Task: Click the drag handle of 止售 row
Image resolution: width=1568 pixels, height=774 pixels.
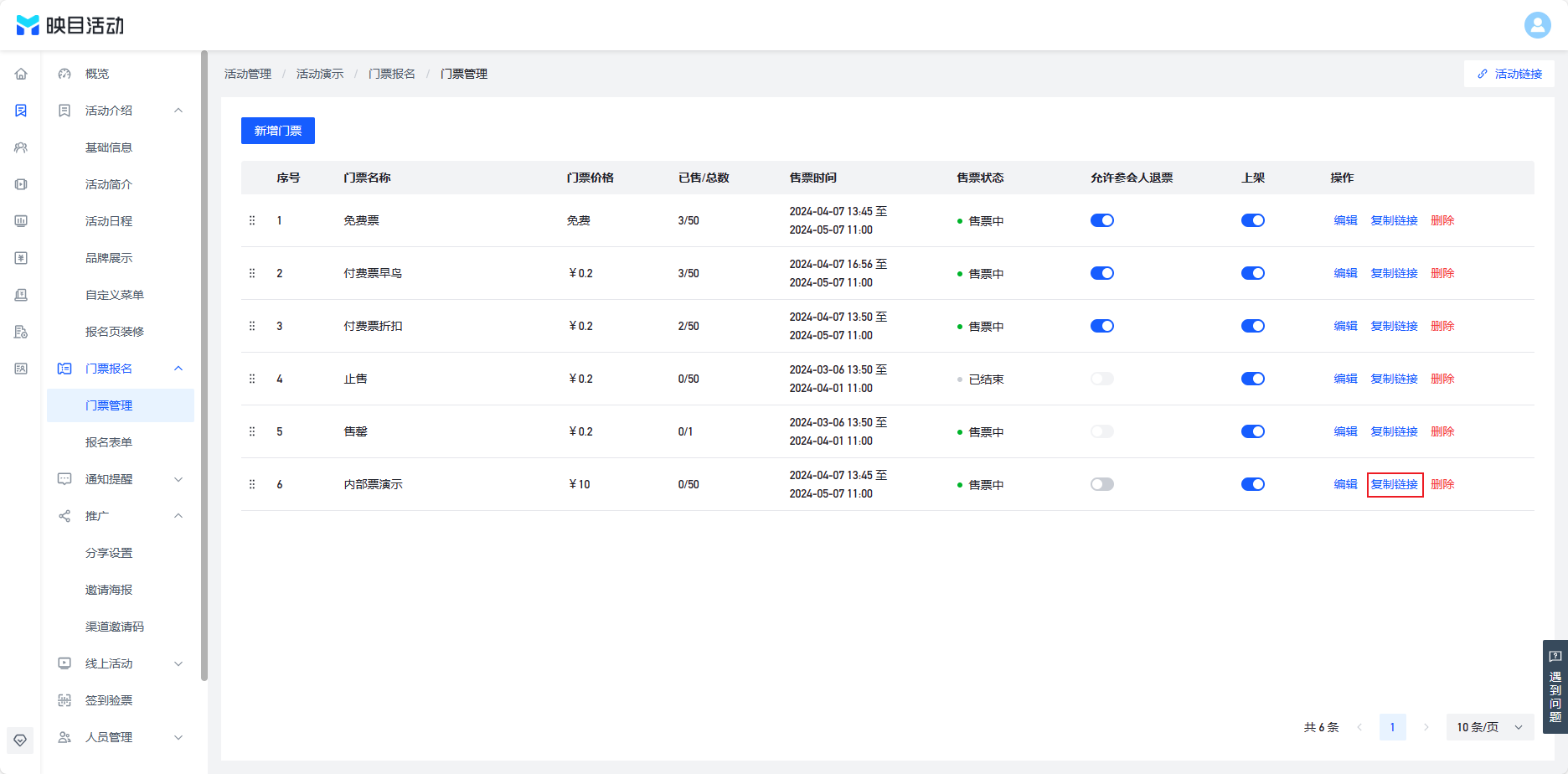Action: tap(252, 379)
